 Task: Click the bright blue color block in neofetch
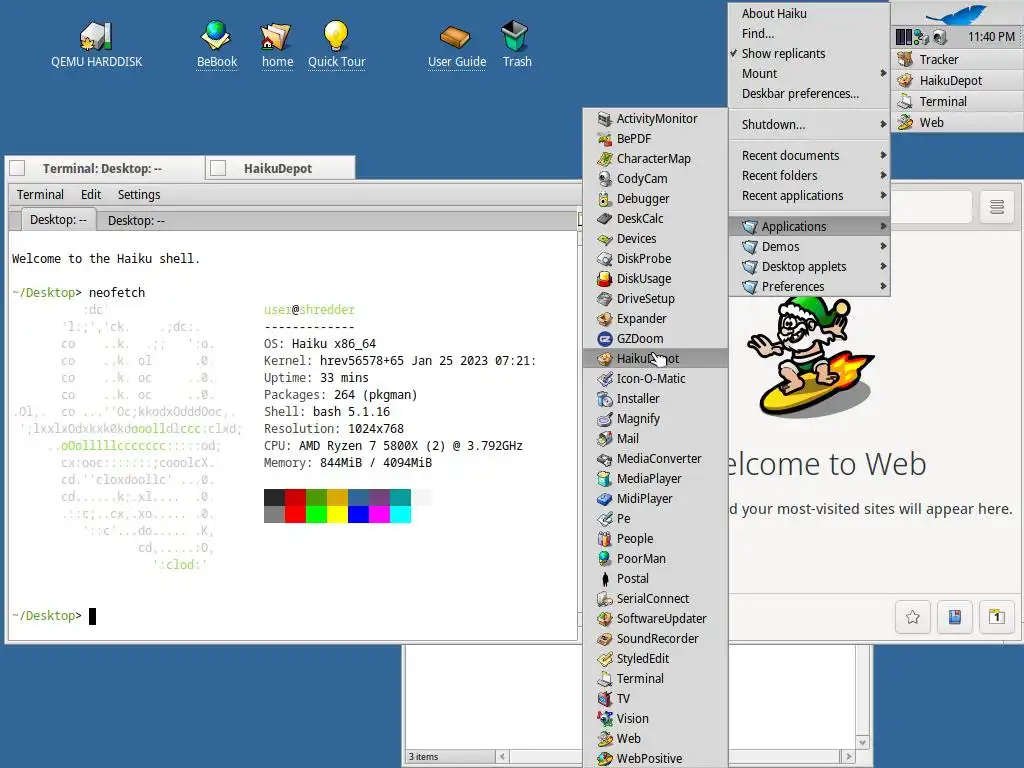coord(358,515)
